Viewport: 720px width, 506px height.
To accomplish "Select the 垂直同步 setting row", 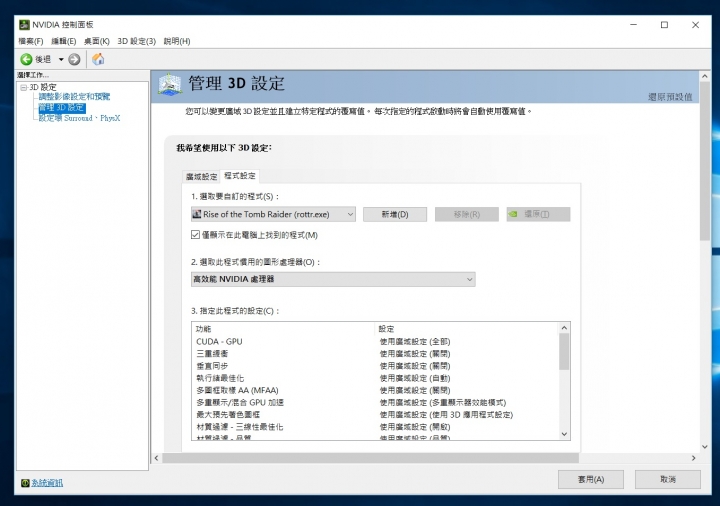I will pyautogui.click(x=375, y=366).
